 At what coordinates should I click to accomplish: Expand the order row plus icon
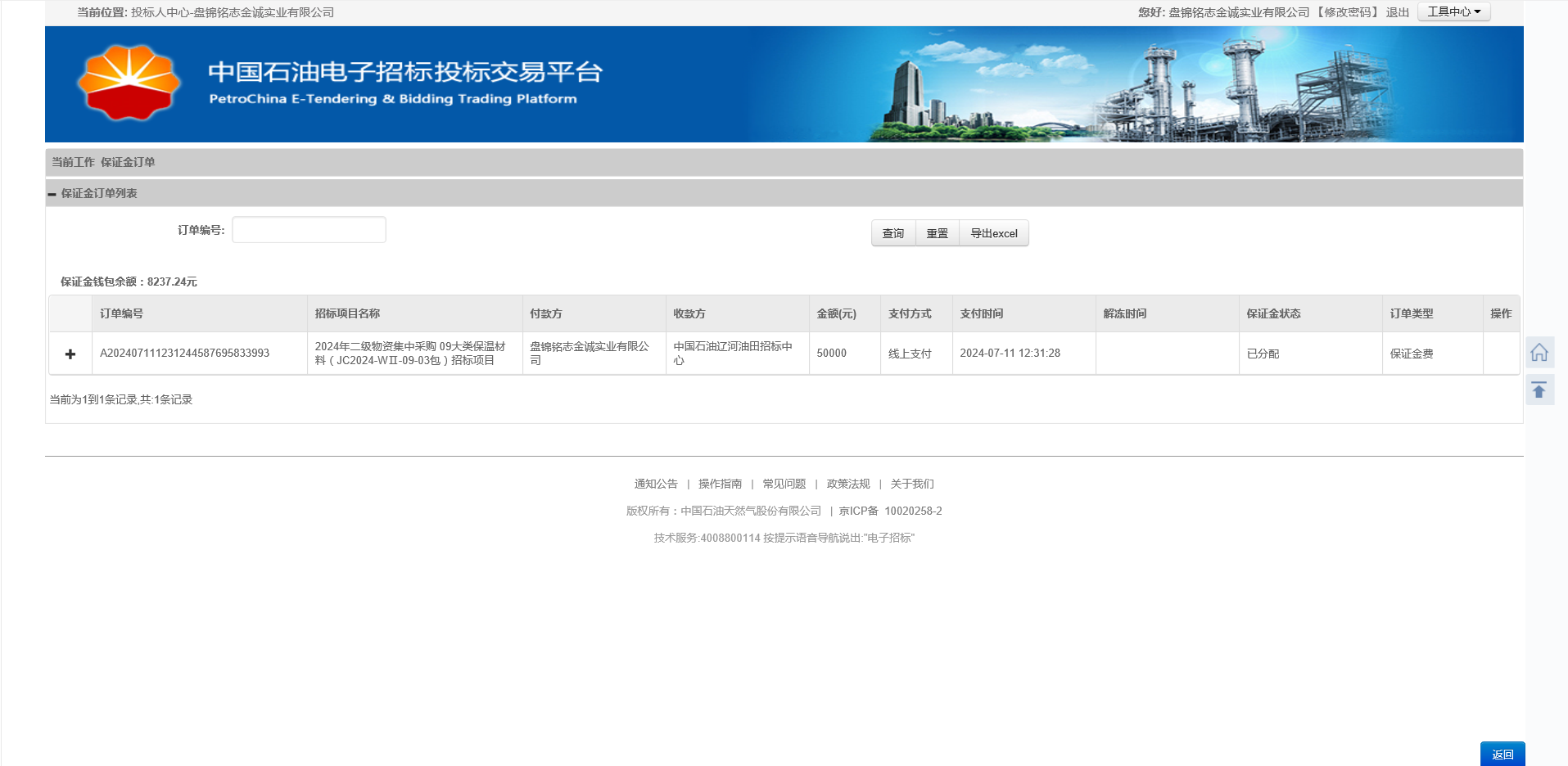[70, 354]
